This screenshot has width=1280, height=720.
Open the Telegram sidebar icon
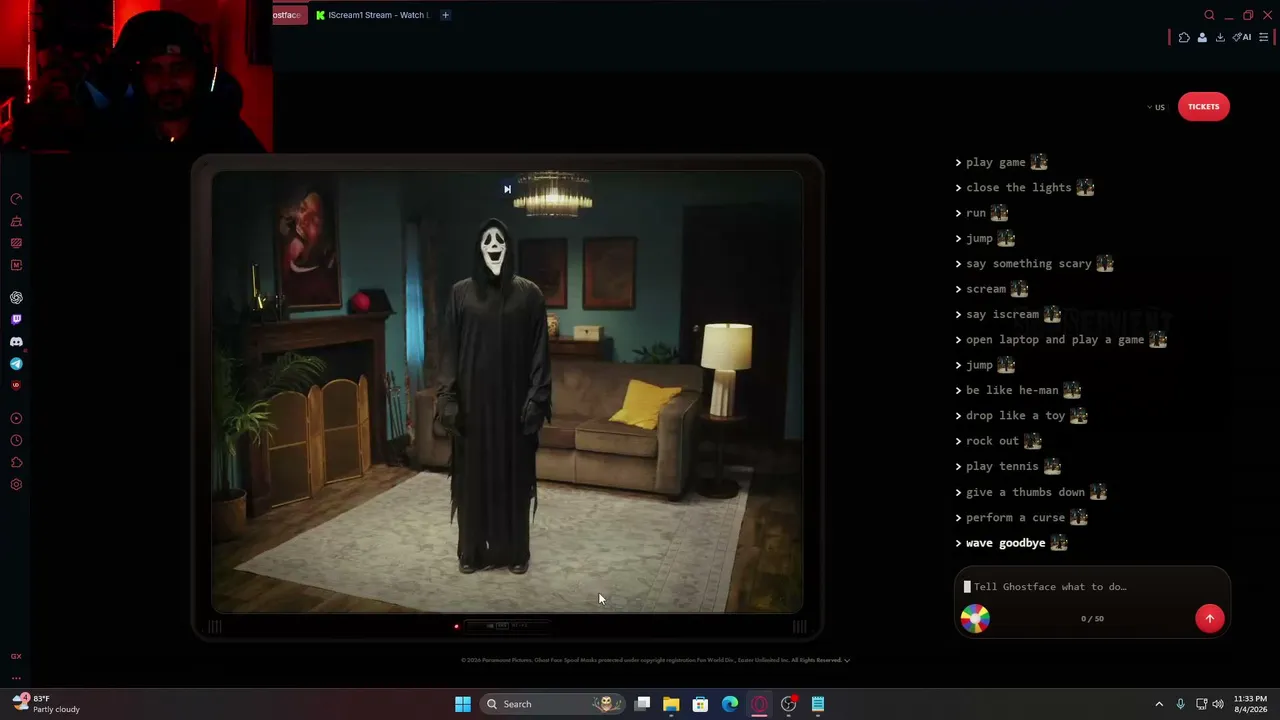(x=16, y=364)
